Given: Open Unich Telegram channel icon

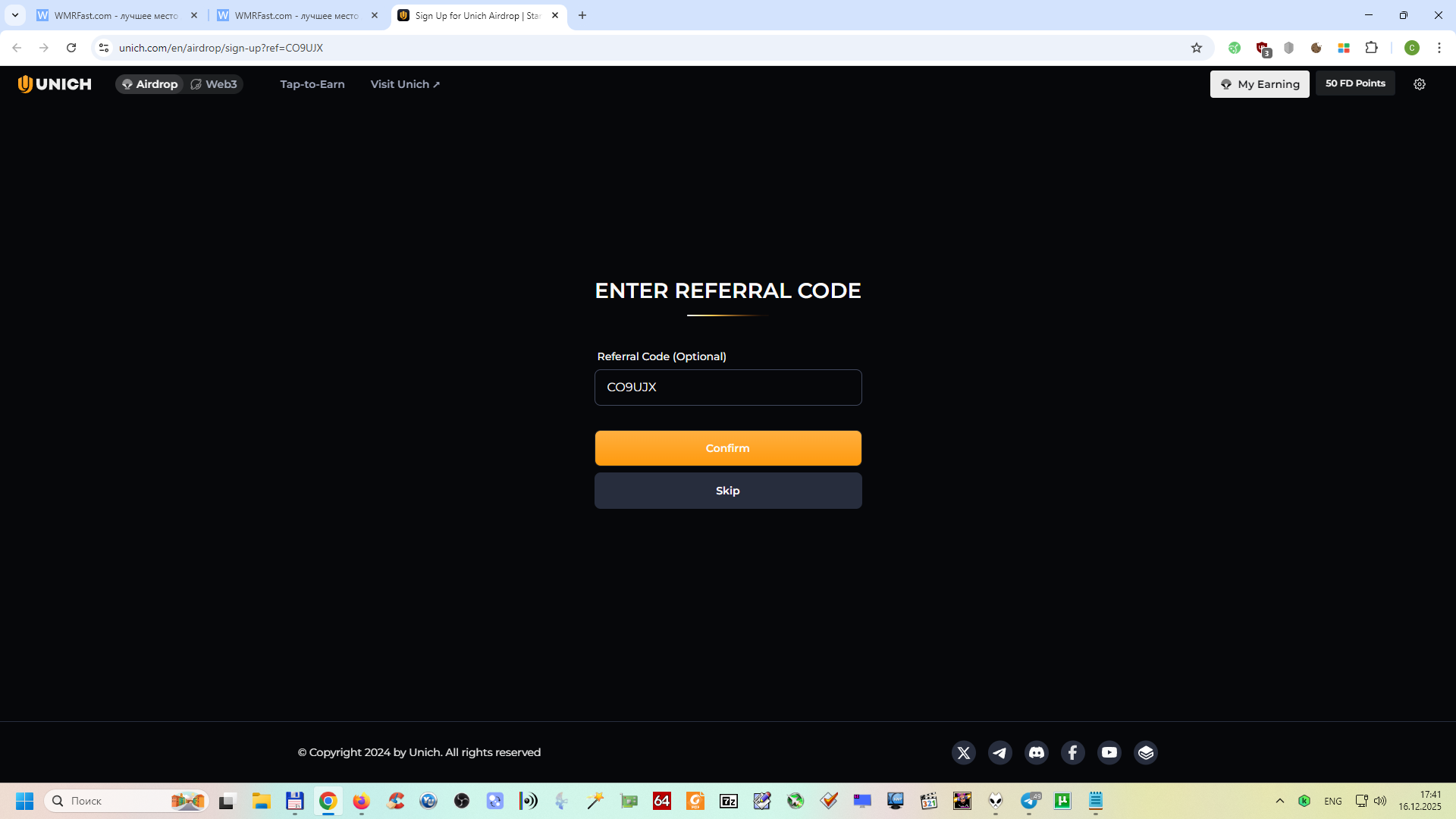Looking at the screenshot, I should pos(999,752).
